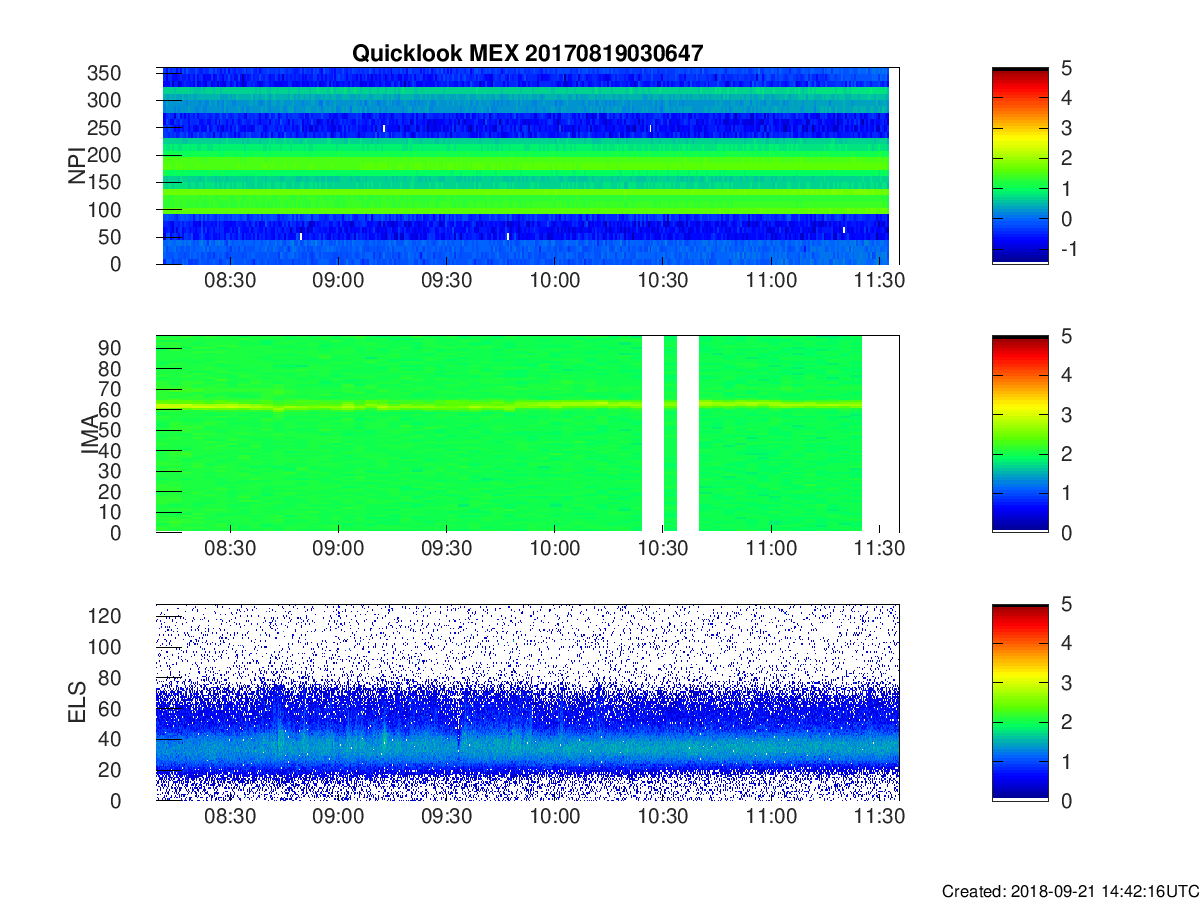
Task: Select the ELS y-axis label
Action: point(77,702)
